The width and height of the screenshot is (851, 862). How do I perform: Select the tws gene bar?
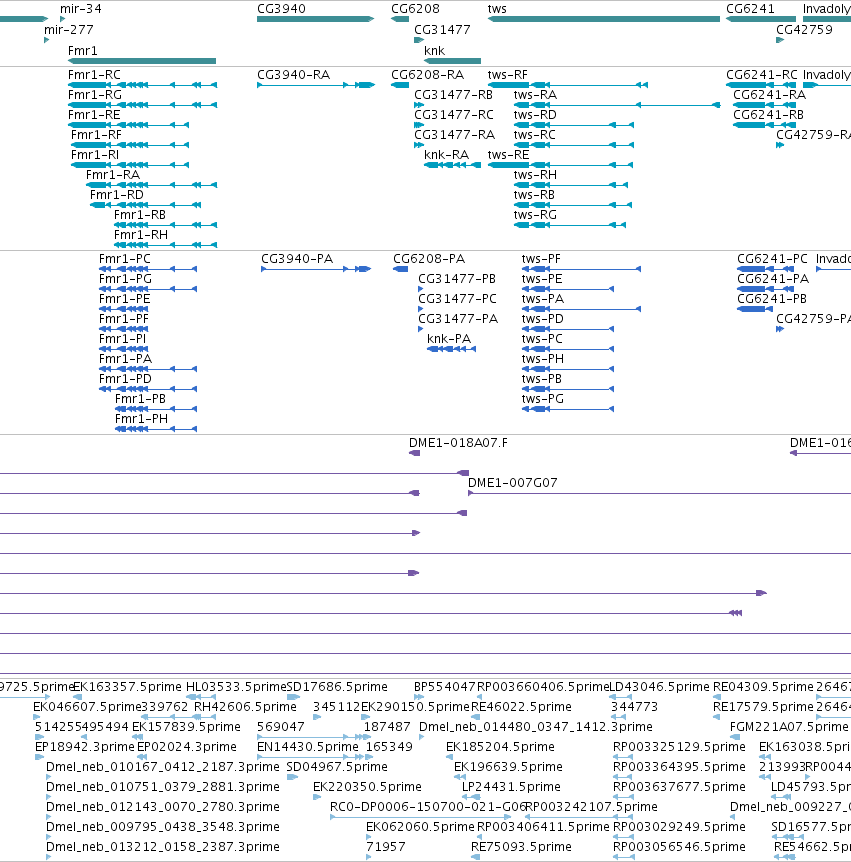[604, 19]
